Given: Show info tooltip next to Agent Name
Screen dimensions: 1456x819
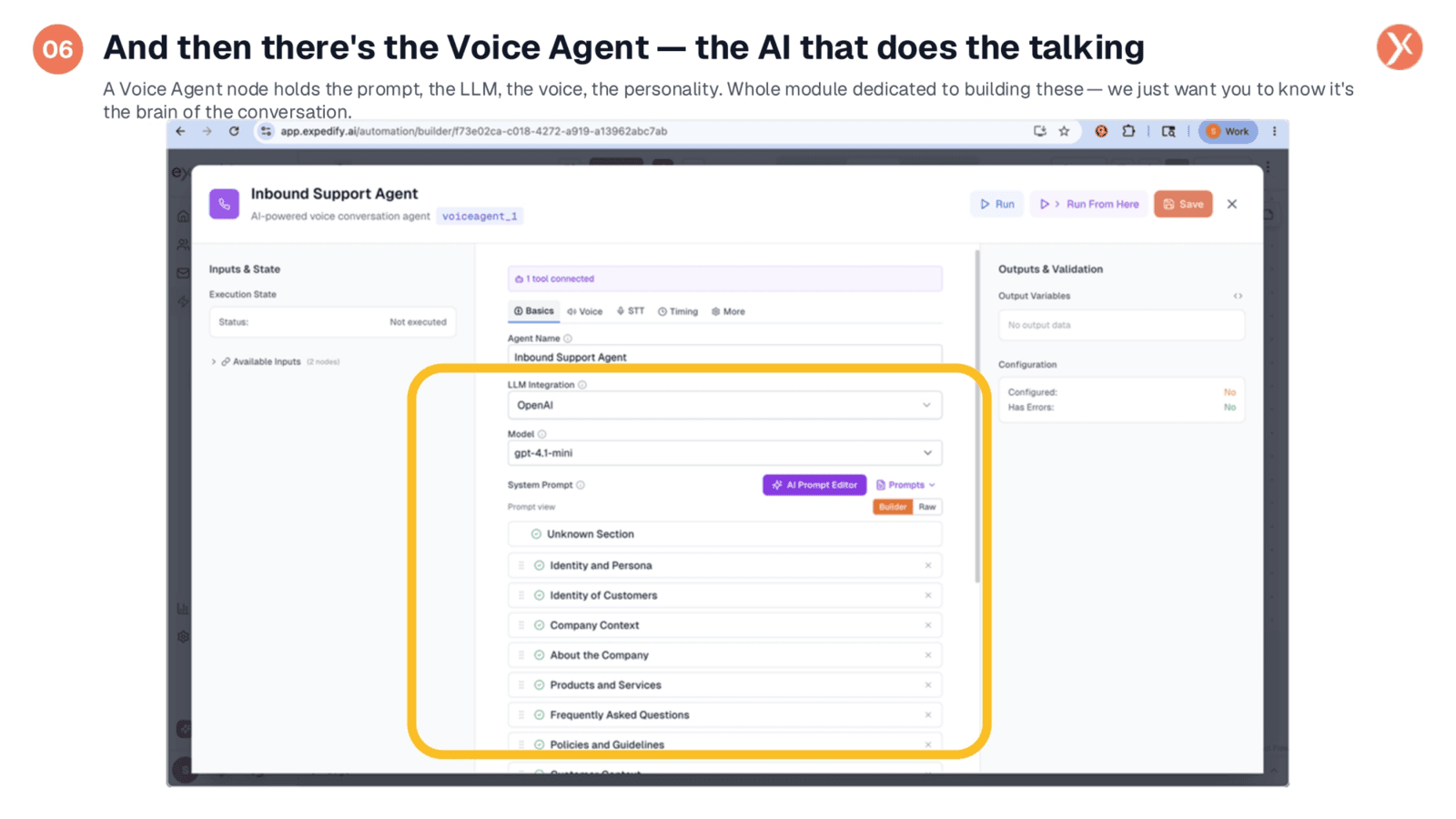Looking at the screenshot, I should (x=568, y=339).
